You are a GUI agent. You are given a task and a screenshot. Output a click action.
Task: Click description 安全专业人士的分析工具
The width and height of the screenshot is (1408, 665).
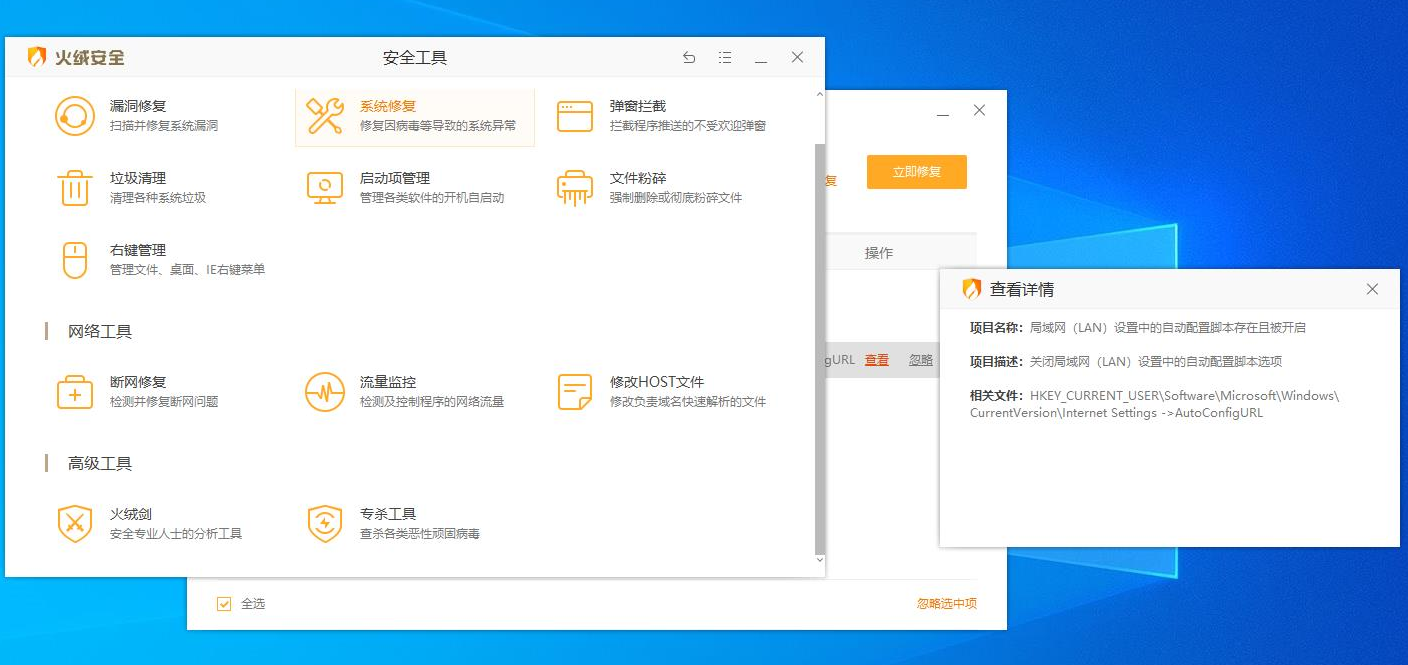tap(176, 534)
